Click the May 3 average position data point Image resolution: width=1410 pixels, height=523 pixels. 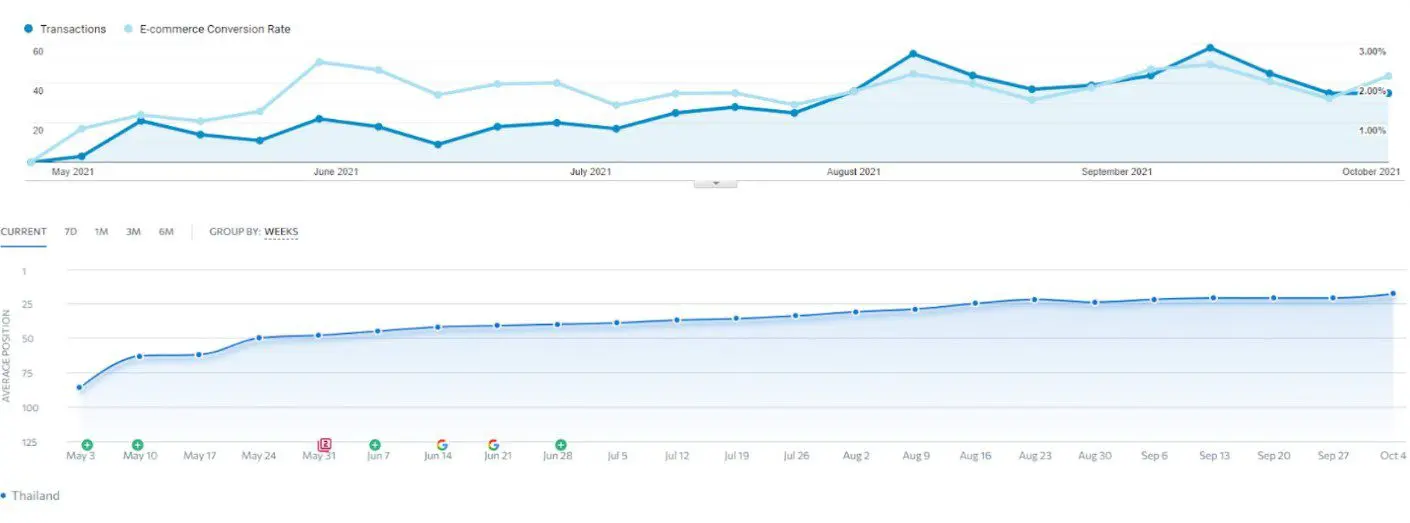pyautogui.click(x=79, y=387)
